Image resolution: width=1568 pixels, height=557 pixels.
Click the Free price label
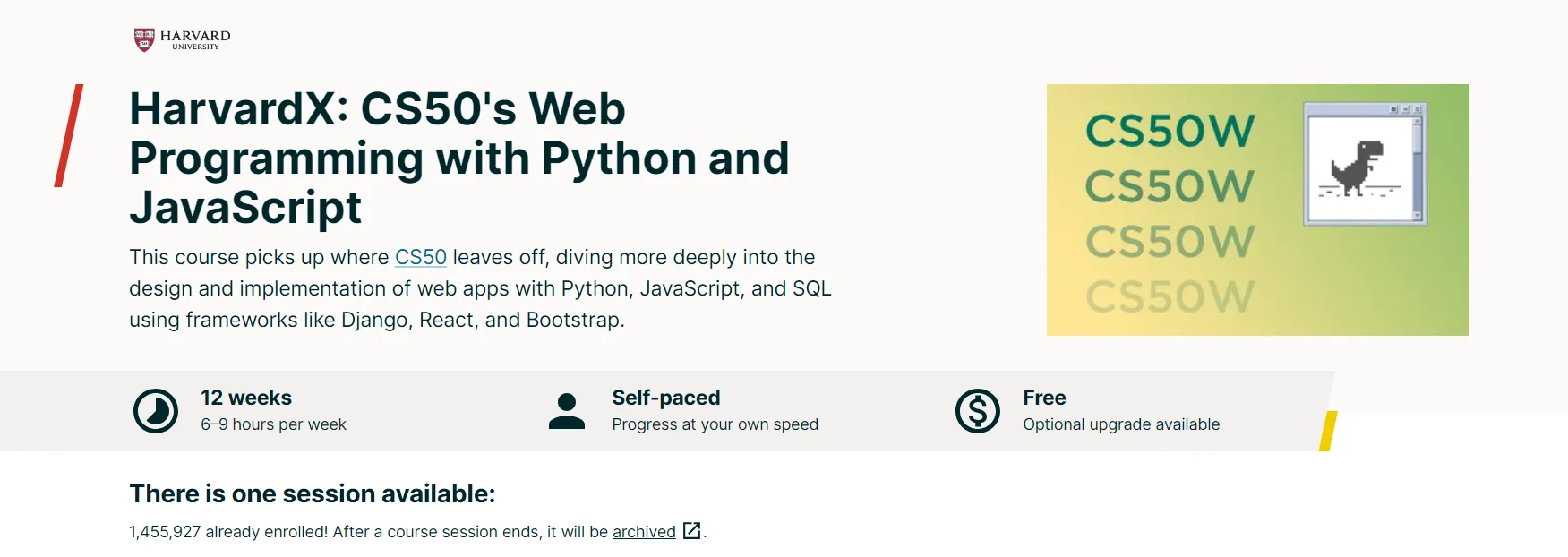(1044, 398)
